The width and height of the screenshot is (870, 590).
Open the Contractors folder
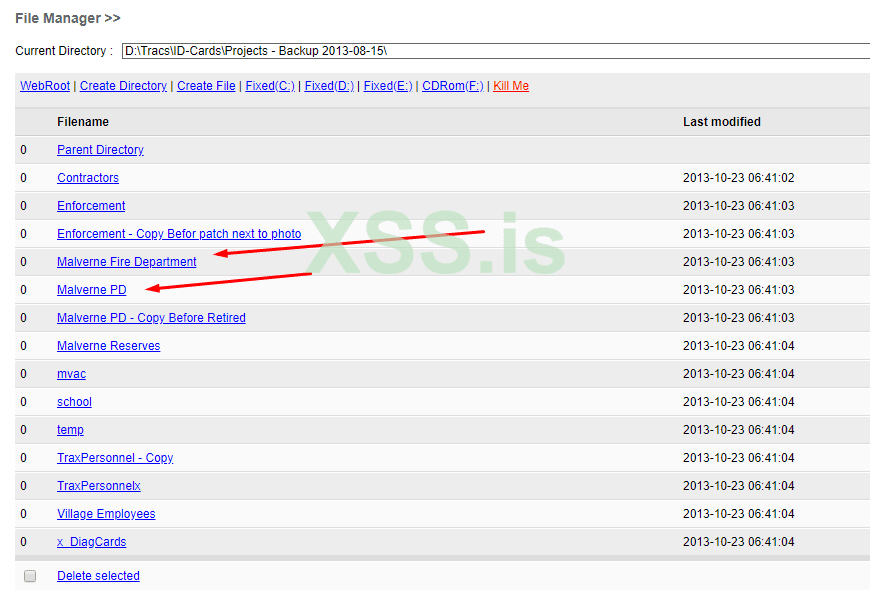88,178
